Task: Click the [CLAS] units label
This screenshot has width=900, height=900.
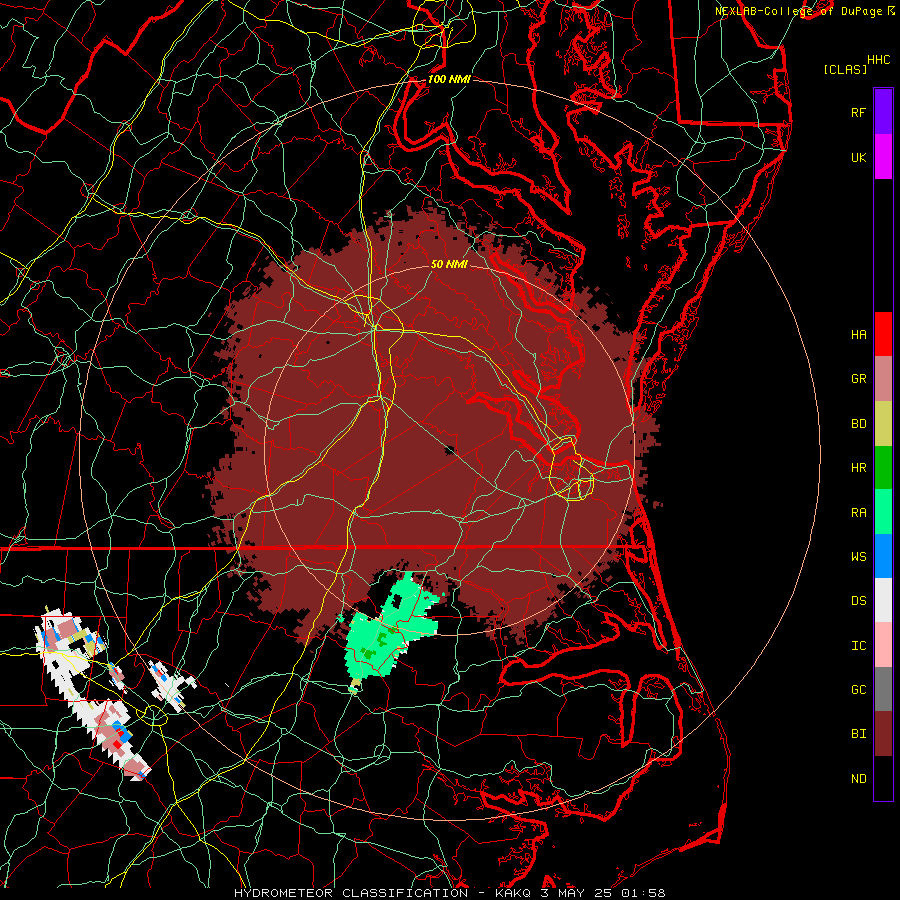Action: tap(845, 69)
